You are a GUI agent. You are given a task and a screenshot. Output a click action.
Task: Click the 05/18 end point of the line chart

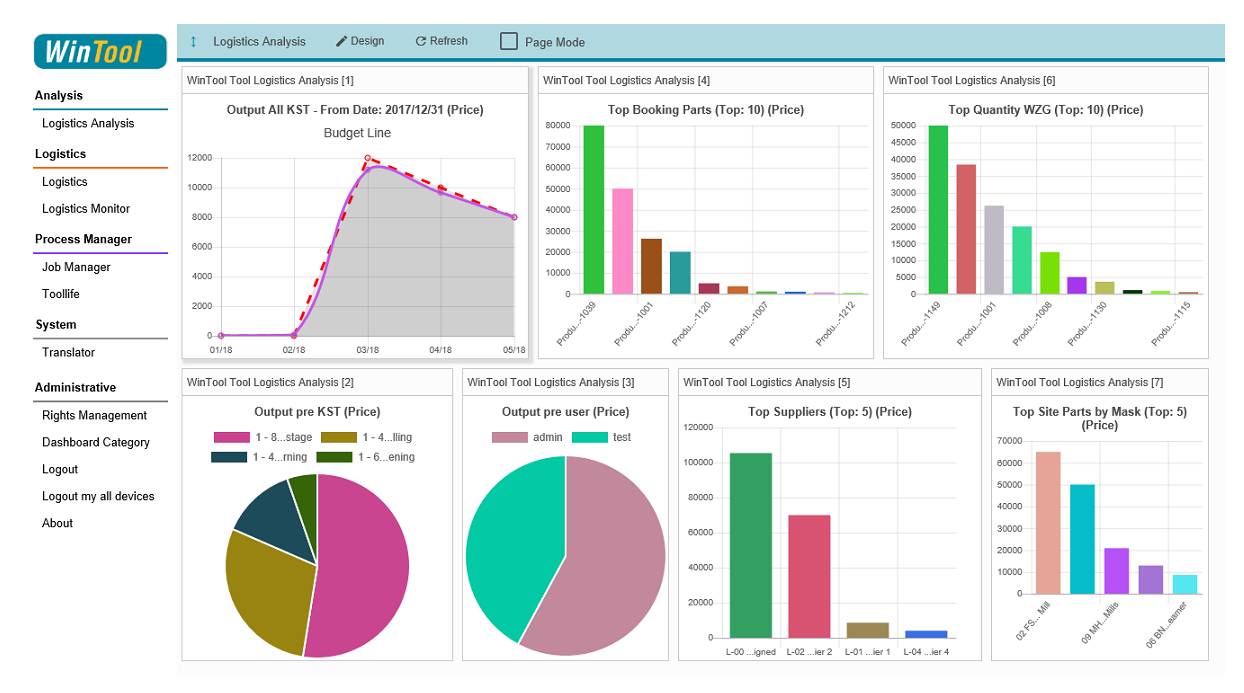[x=514, y=217]
